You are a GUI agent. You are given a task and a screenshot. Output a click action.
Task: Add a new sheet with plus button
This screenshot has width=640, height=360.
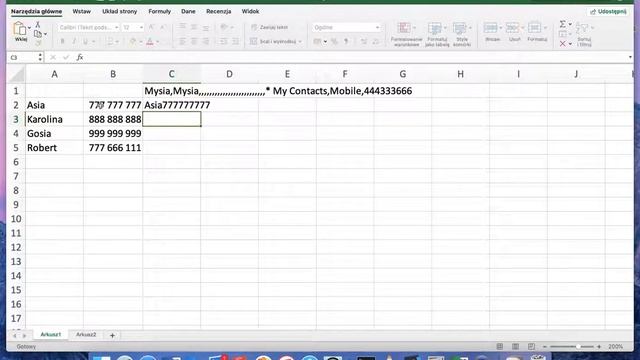[x=112, y=336]
